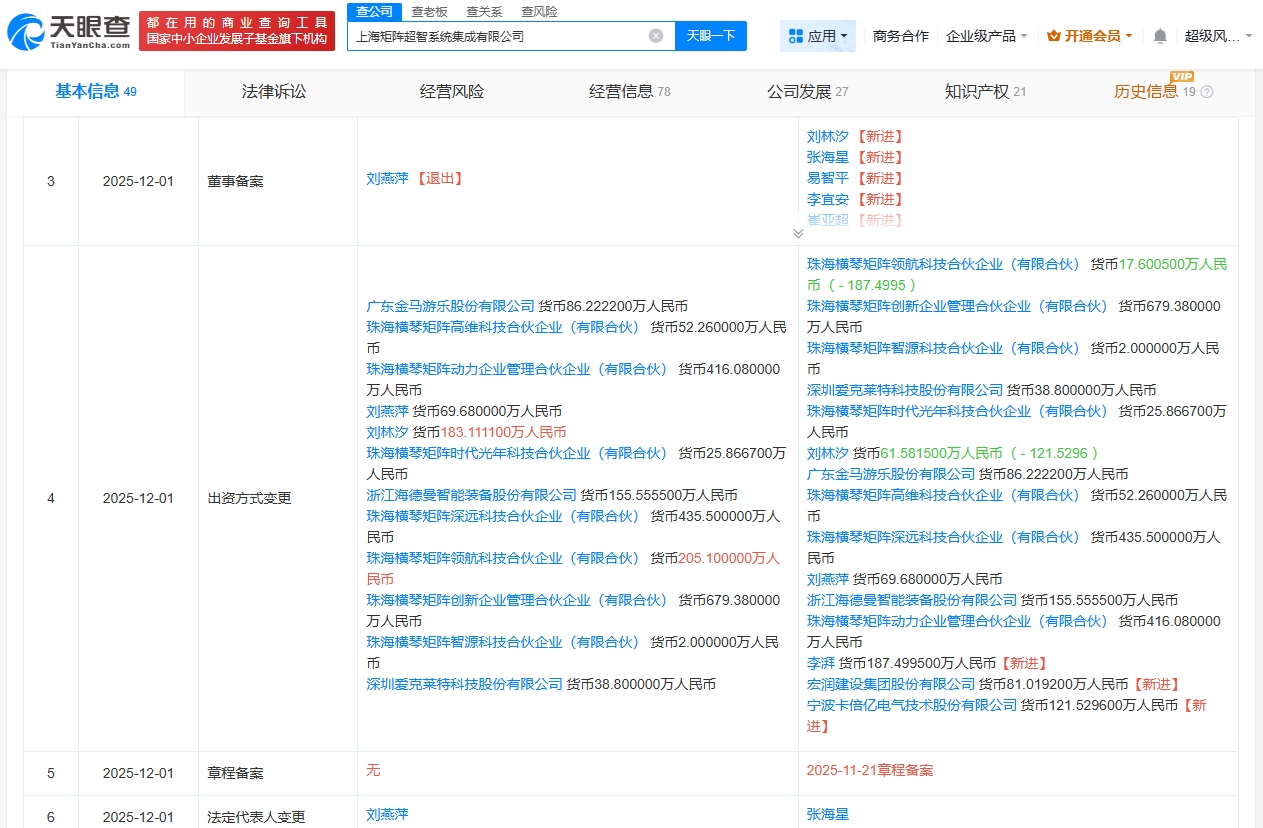This screenshot has height=828, width=1263.
Task: Open the notification bell icon
Action: (1158, 33)
